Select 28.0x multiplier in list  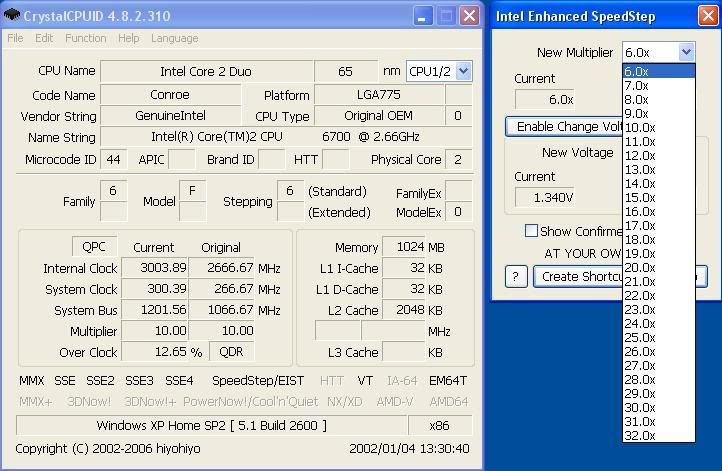(658, 379)
